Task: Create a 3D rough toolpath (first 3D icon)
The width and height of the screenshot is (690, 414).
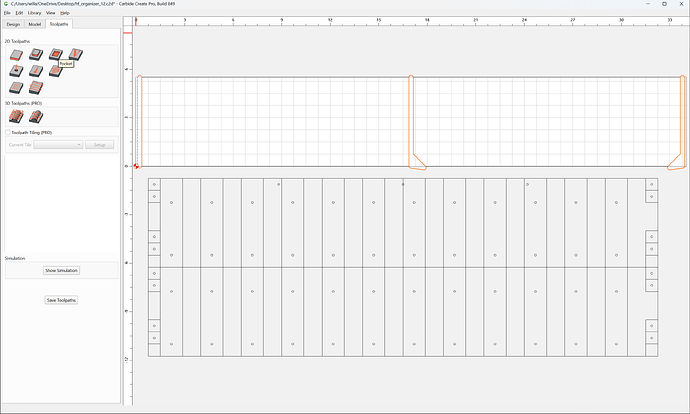Action: pyautogui.click(x=16, y=117)
